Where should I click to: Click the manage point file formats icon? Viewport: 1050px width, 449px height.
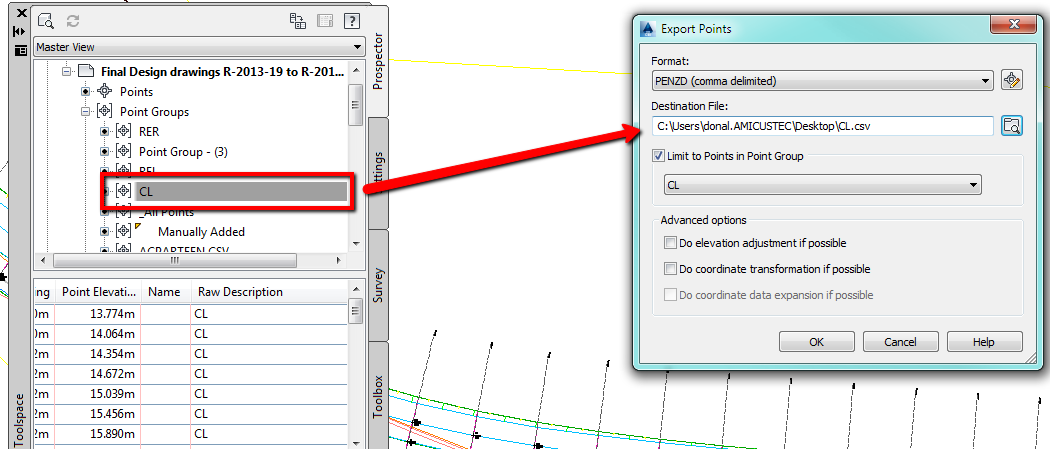1012,80
